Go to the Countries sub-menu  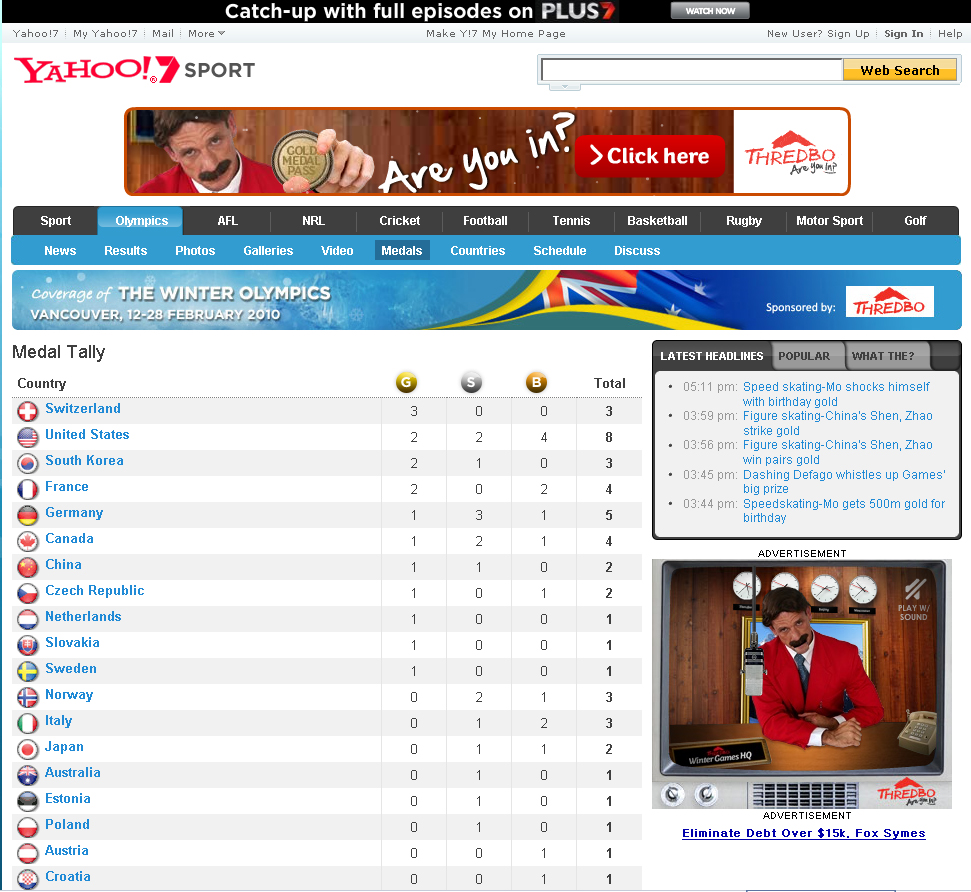pos(477,250)
